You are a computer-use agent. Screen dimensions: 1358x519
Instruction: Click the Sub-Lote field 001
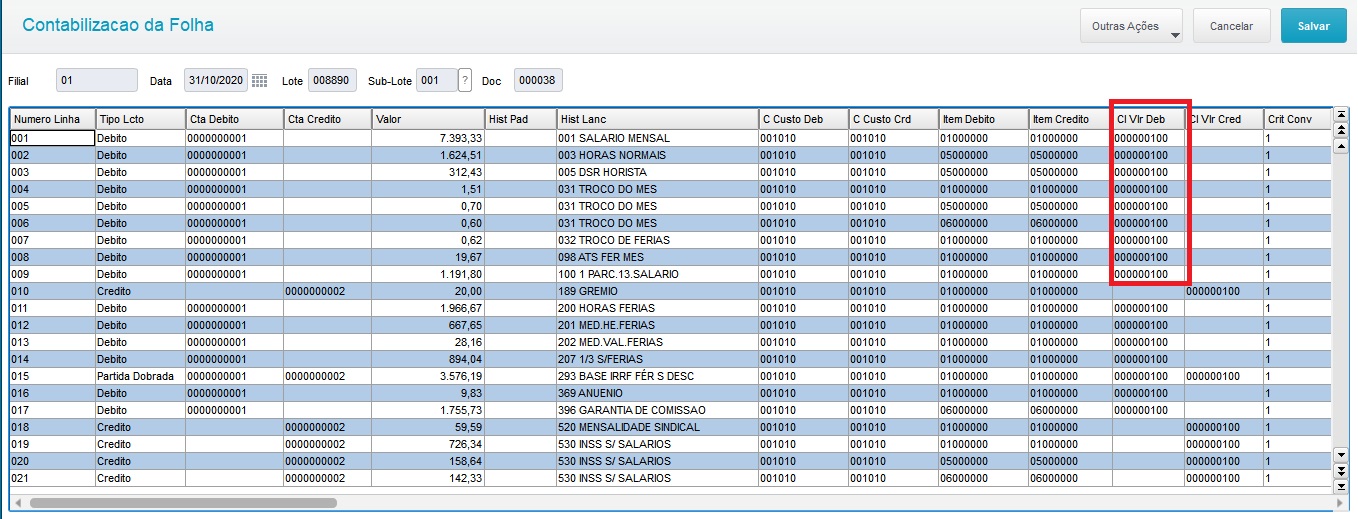(x=436, y=81)
